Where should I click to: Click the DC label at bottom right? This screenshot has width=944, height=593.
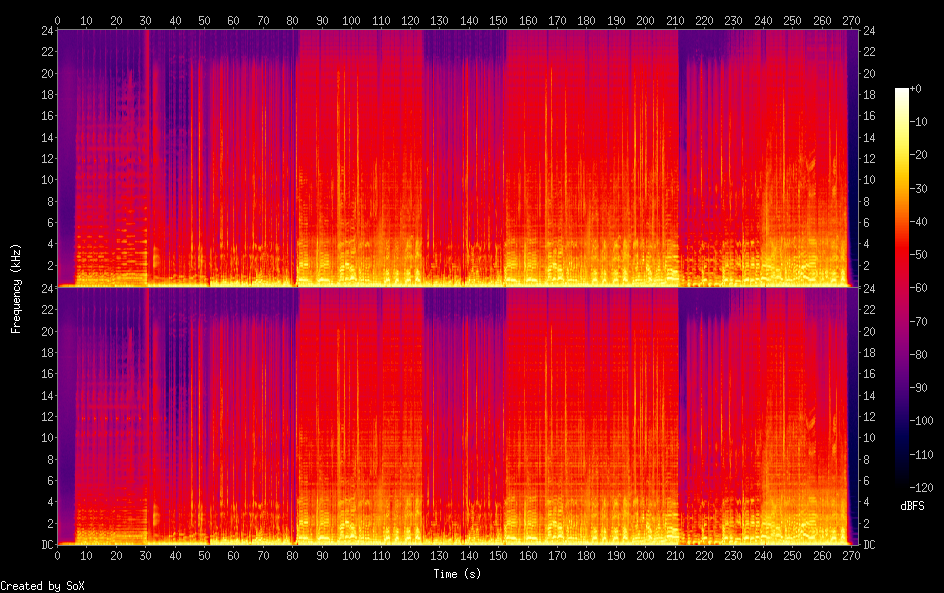869,544
